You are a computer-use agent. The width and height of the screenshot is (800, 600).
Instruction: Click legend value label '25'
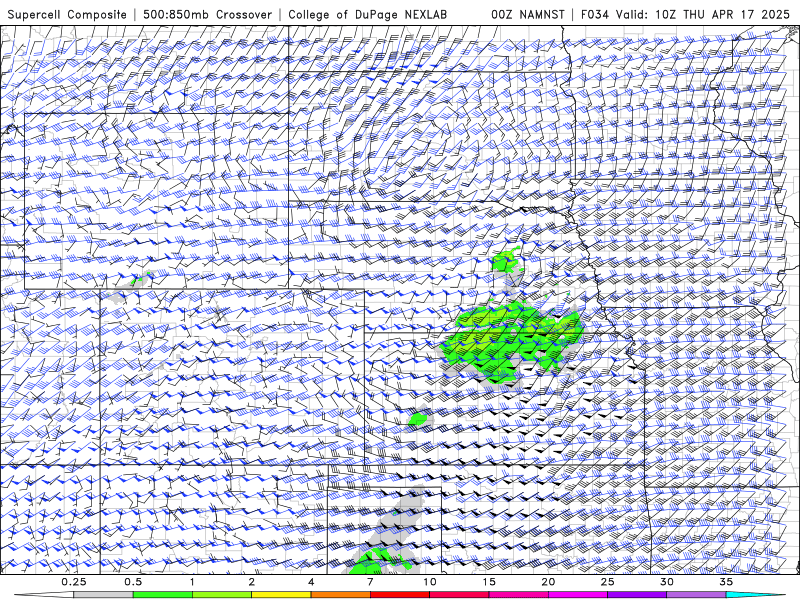tap(608, 582)
